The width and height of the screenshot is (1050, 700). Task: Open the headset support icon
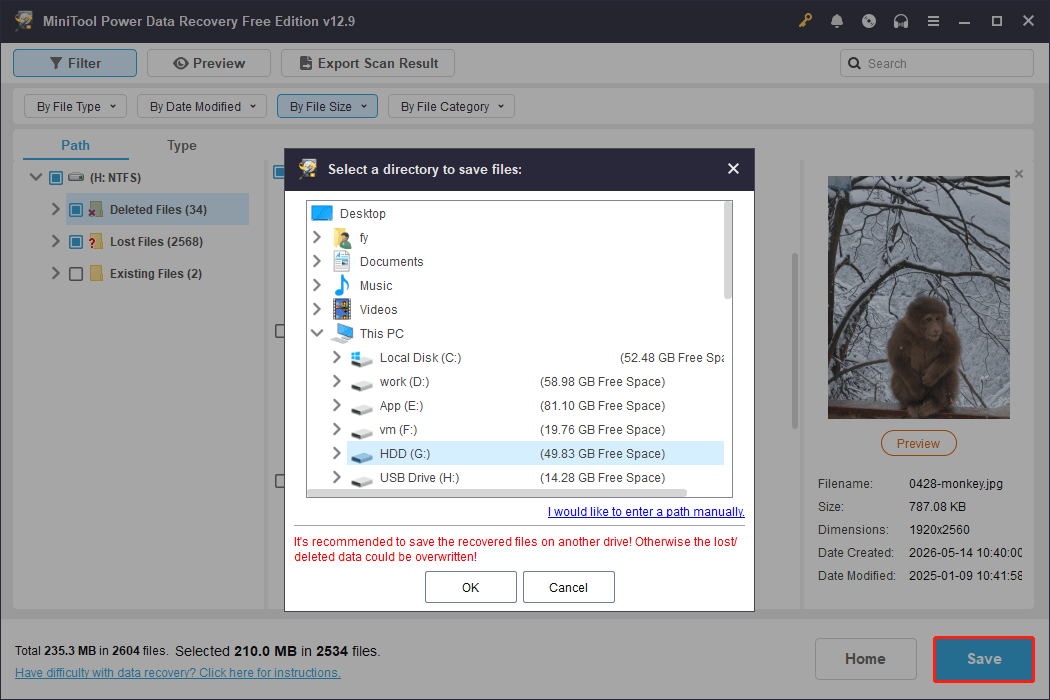pyautogui.click(x=901, y=21)
